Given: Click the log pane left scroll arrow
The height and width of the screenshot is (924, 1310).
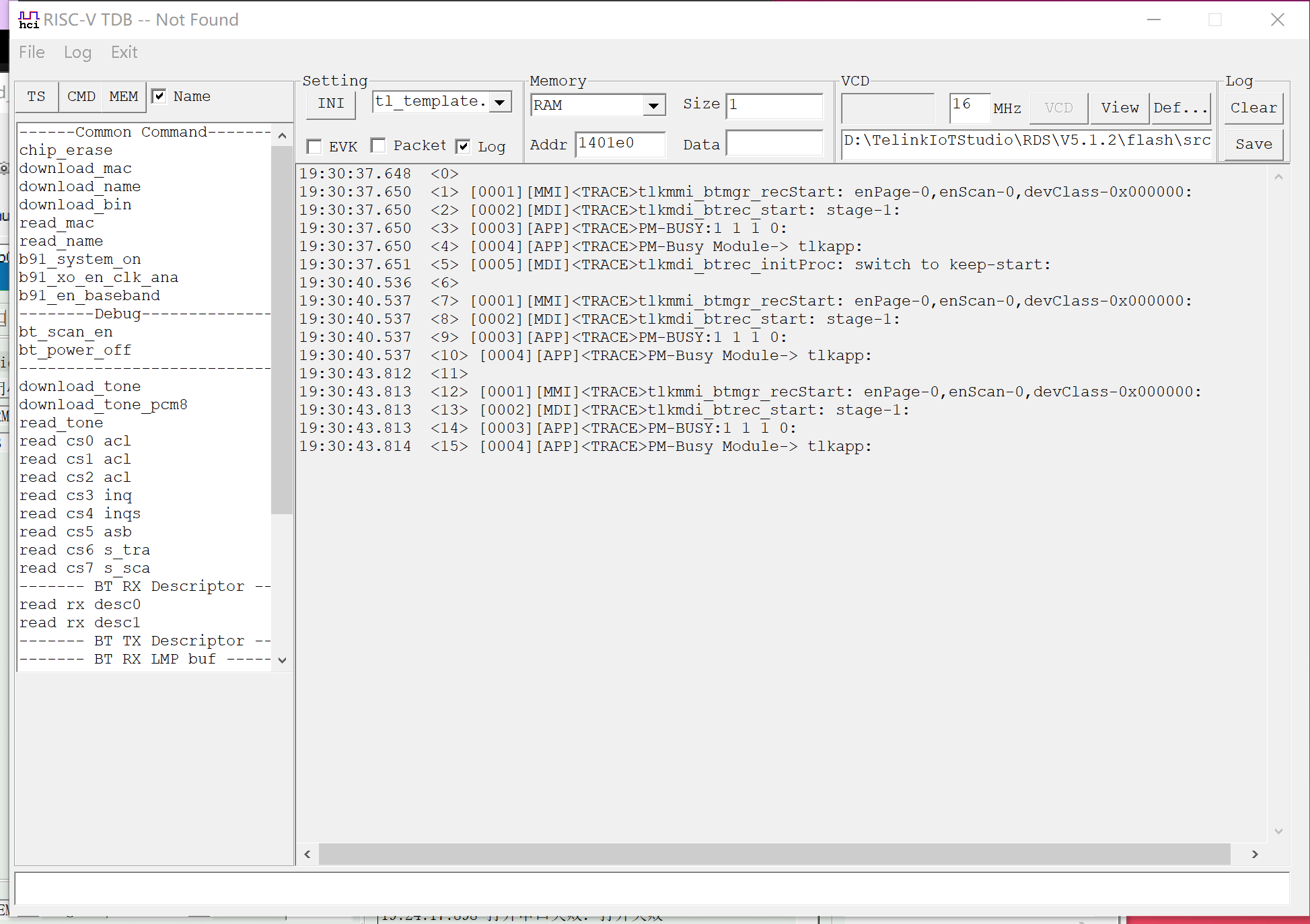Looking at the screenshot, I should coord(307,854).
